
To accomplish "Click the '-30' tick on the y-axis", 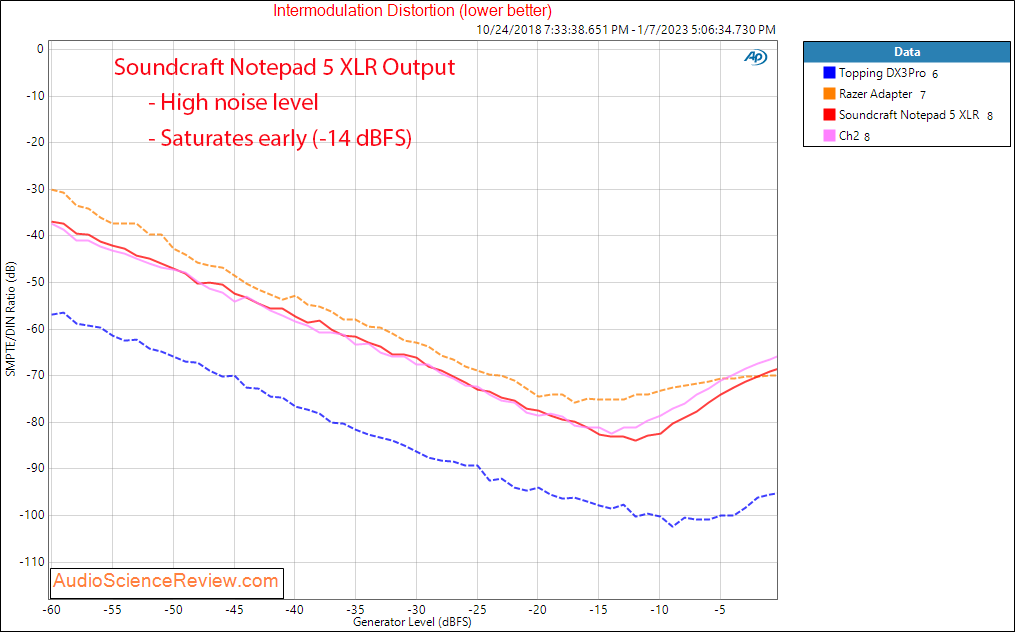I will click(x=35, y=189).
